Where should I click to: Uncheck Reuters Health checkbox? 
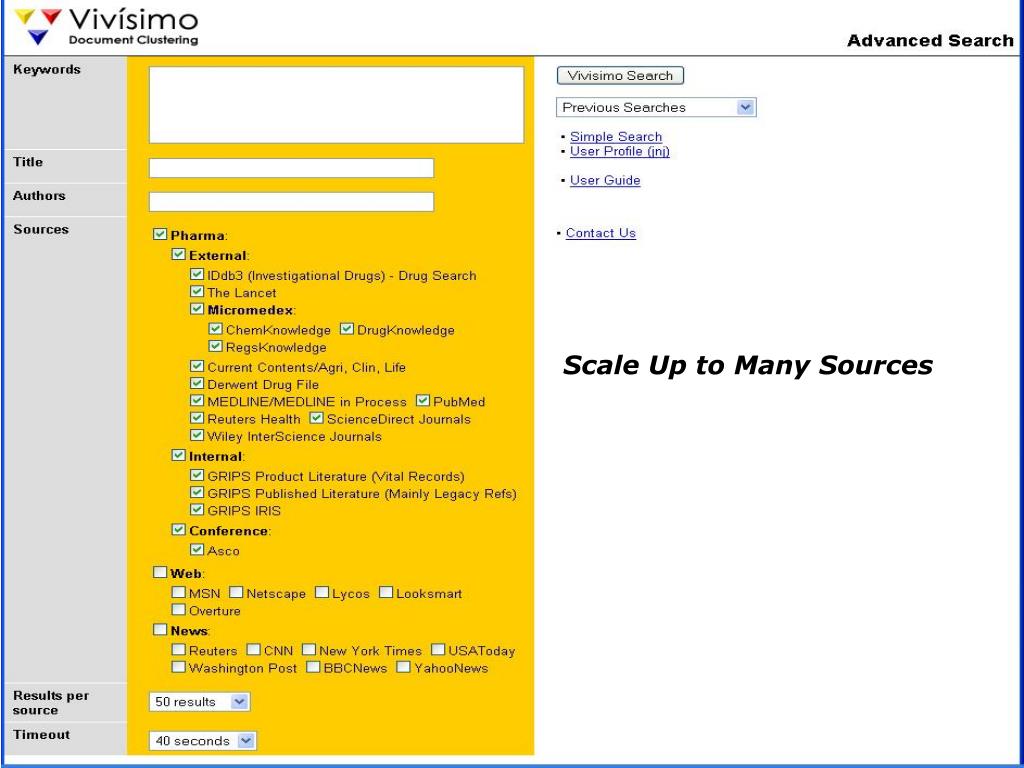point(197,417)
